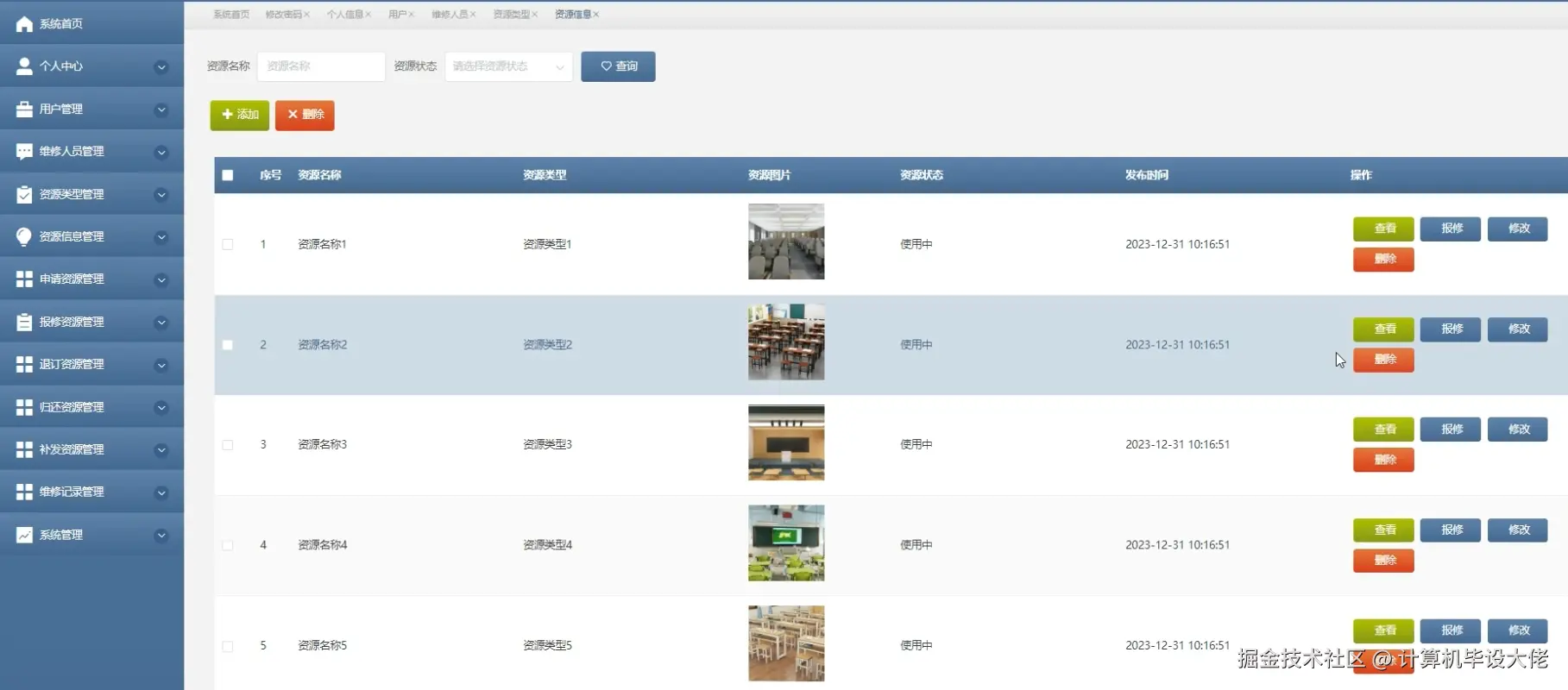Open the image thumbnail of 资源名称1

(786, 241)
